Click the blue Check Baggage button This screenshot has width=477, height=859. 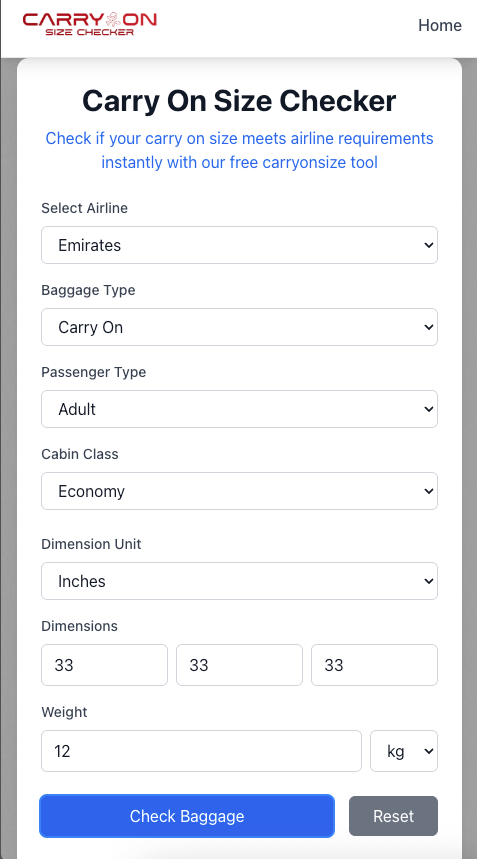click(187, 816)
